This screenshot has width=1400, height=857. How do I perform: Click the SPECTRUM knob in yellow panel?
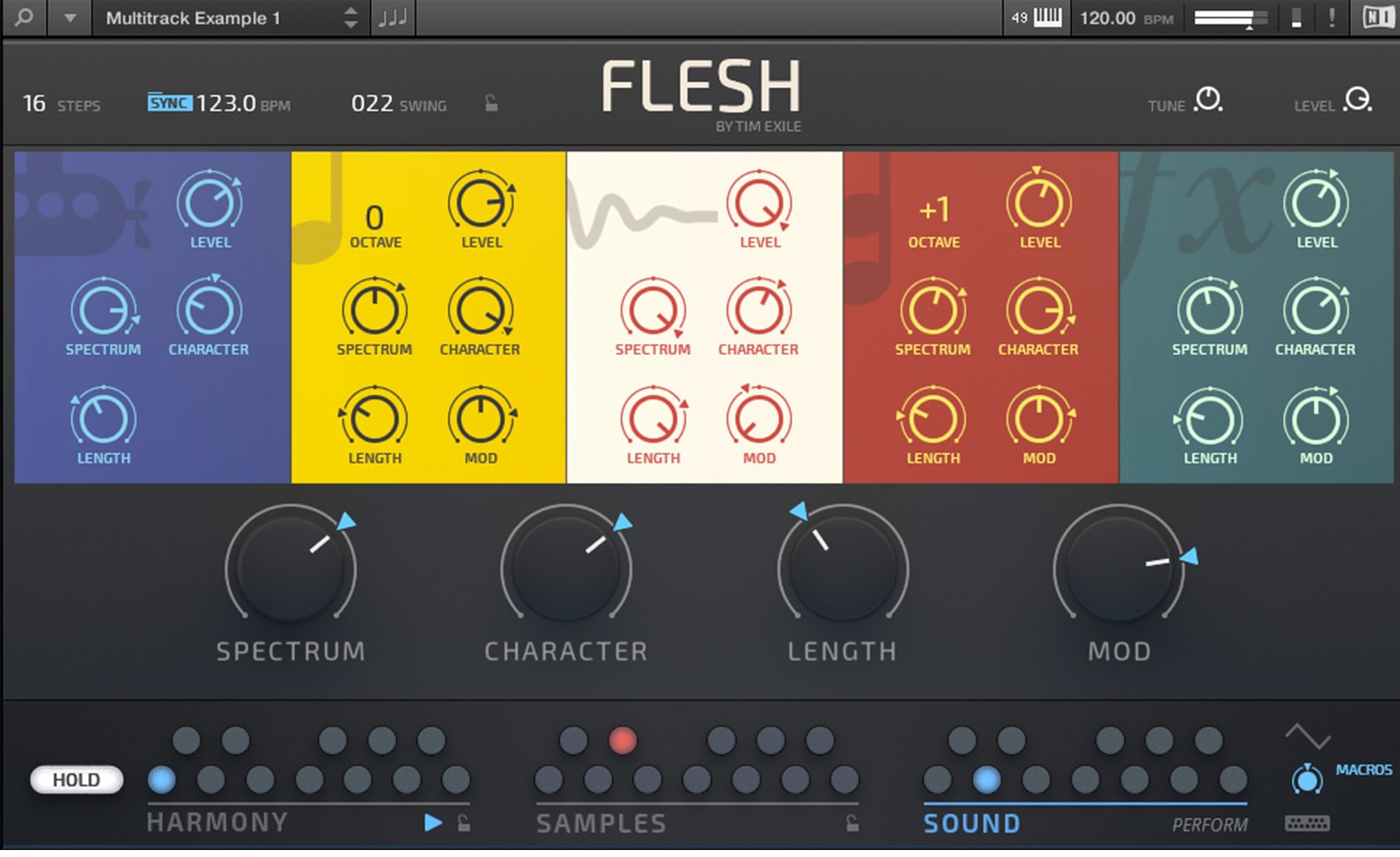pyautogui.click(x=375, y=309)
